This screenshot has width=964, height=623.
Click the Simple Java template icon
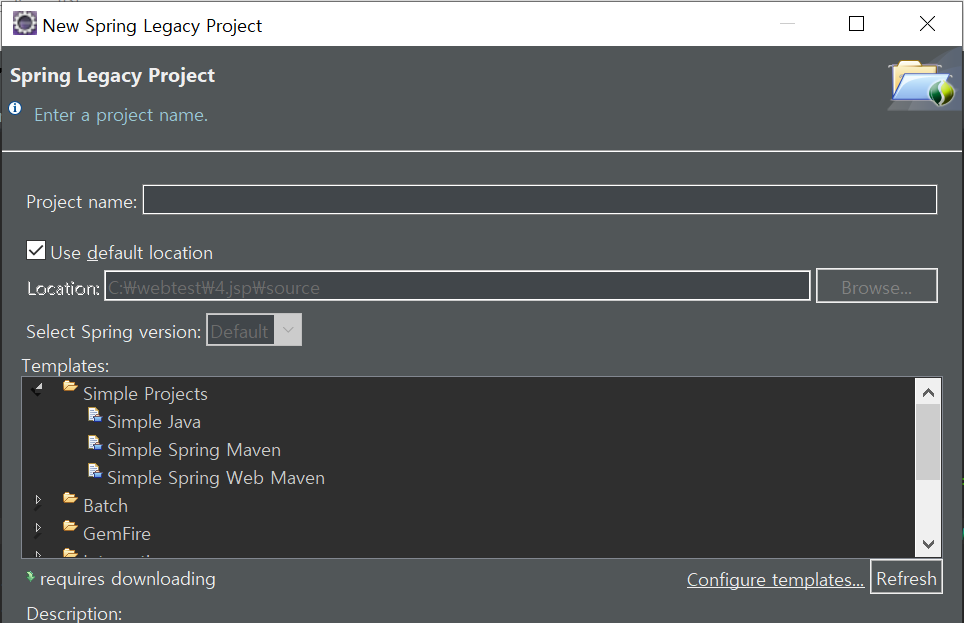(x=95, y=415)
